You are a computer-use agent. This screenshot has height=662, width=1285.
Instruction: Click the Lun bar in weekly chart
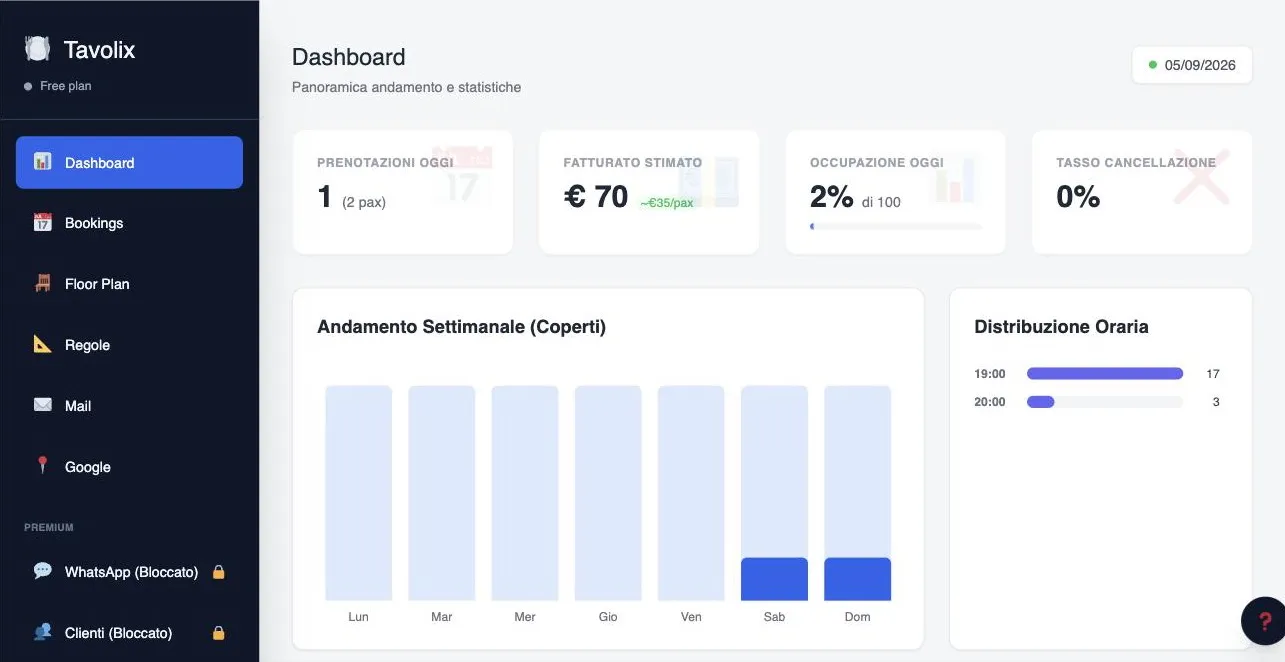click(x=358, y=493)
